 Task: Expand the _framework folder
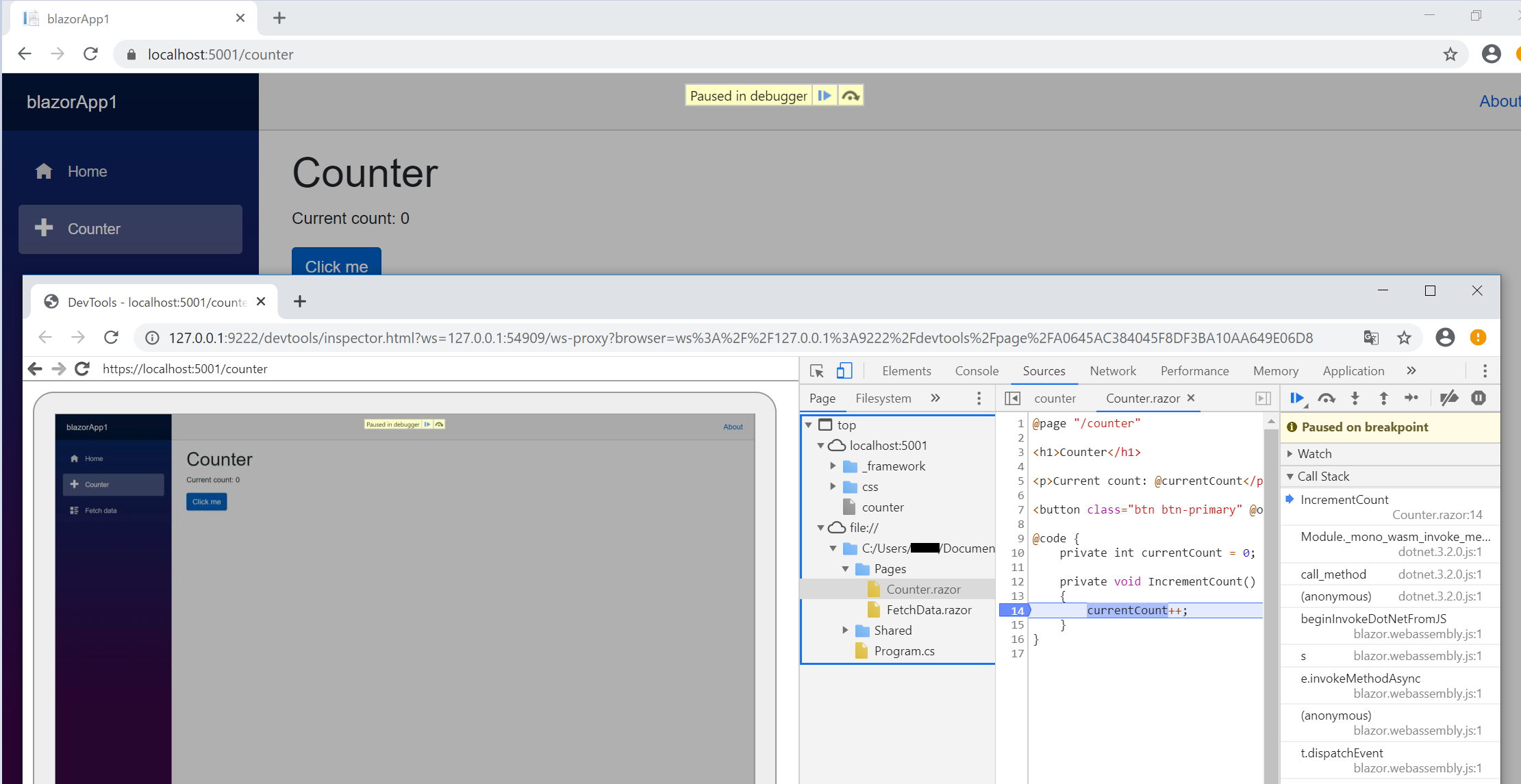point(833,466)
